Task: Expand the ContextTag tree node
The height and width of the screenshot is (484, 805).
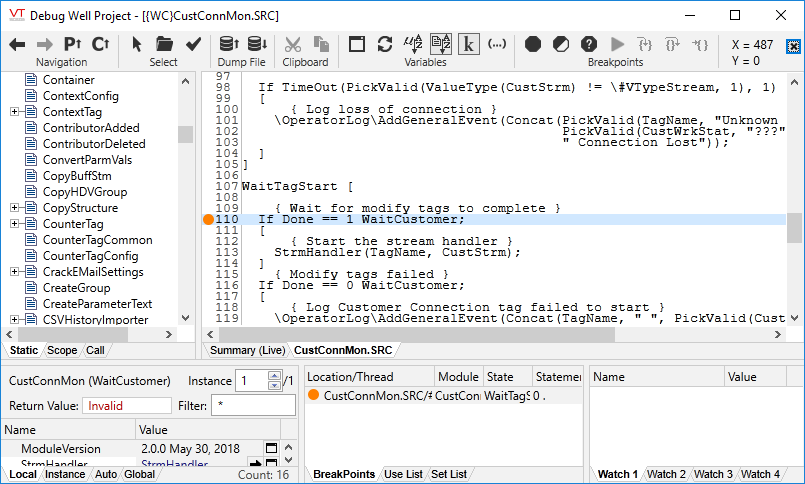Action: 15,112
